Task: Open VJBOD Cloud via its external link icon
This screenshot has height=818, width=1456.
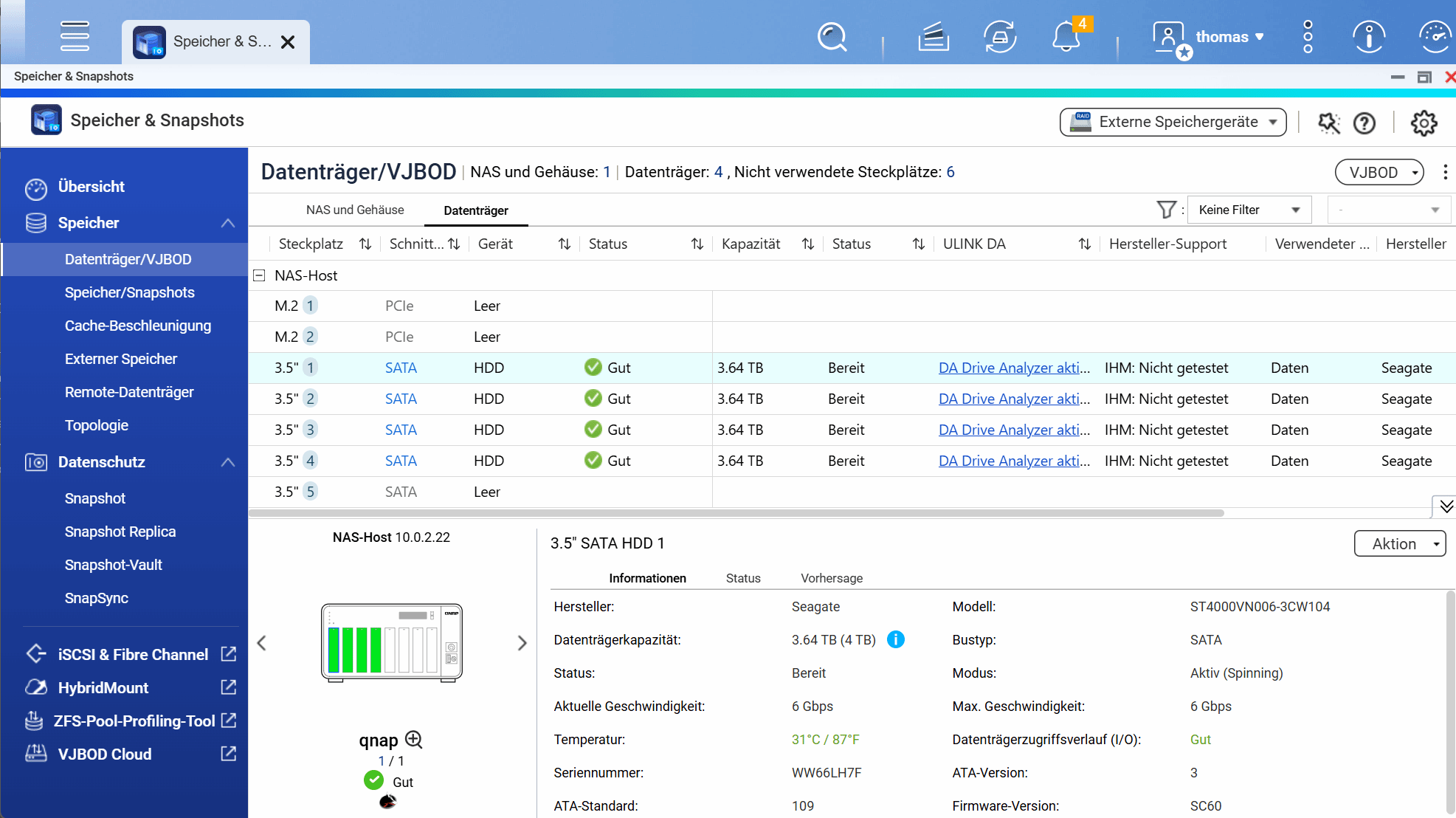Action: point(228,754)
